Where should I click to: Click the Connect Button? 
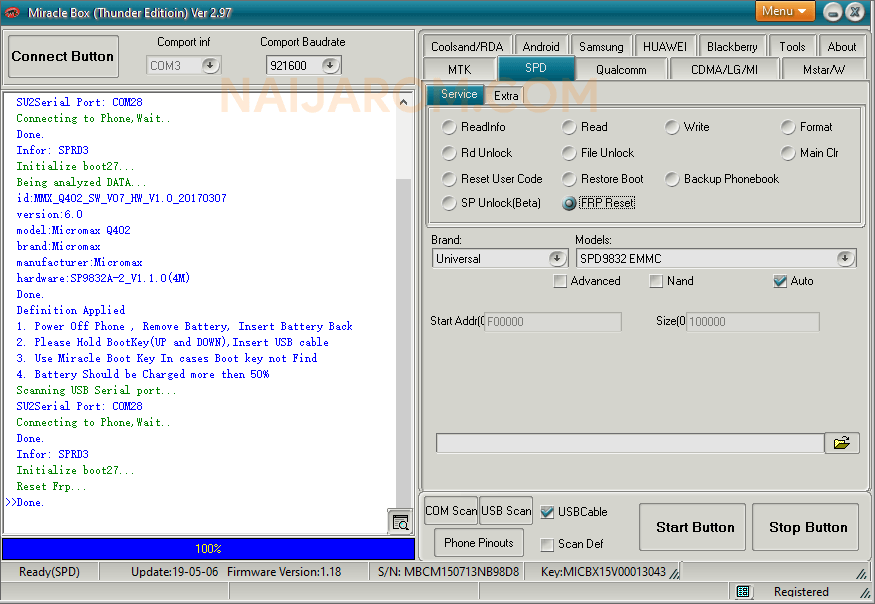pyautogui.click(x=62, y=56)
